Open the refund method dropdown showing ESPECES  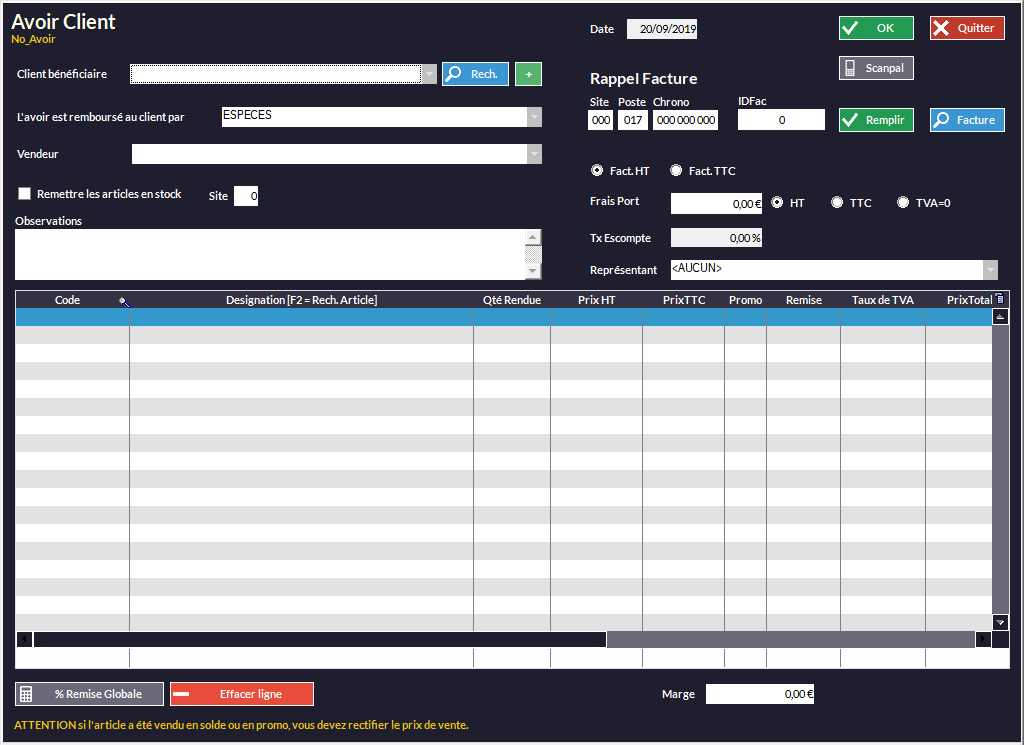tap(534, 117)
